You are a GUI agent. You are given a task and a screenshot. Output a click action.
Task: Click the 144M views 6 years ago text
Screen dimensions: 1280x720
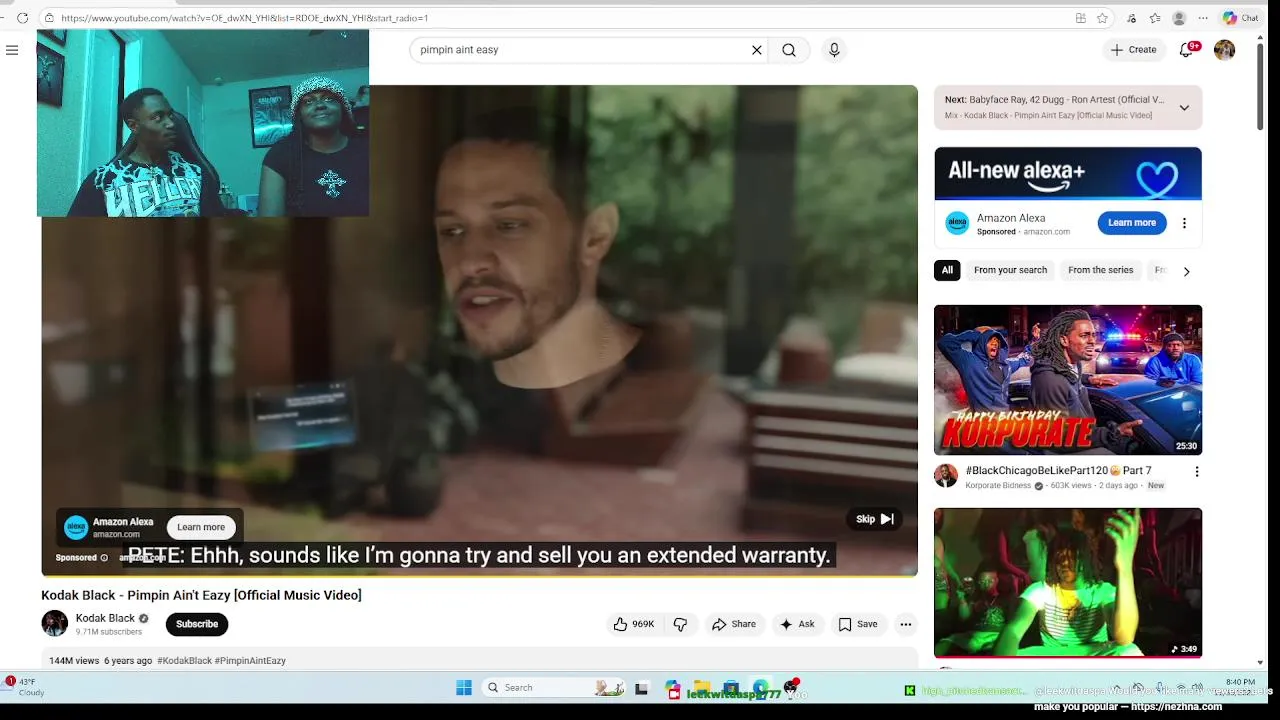pos(100,661)
